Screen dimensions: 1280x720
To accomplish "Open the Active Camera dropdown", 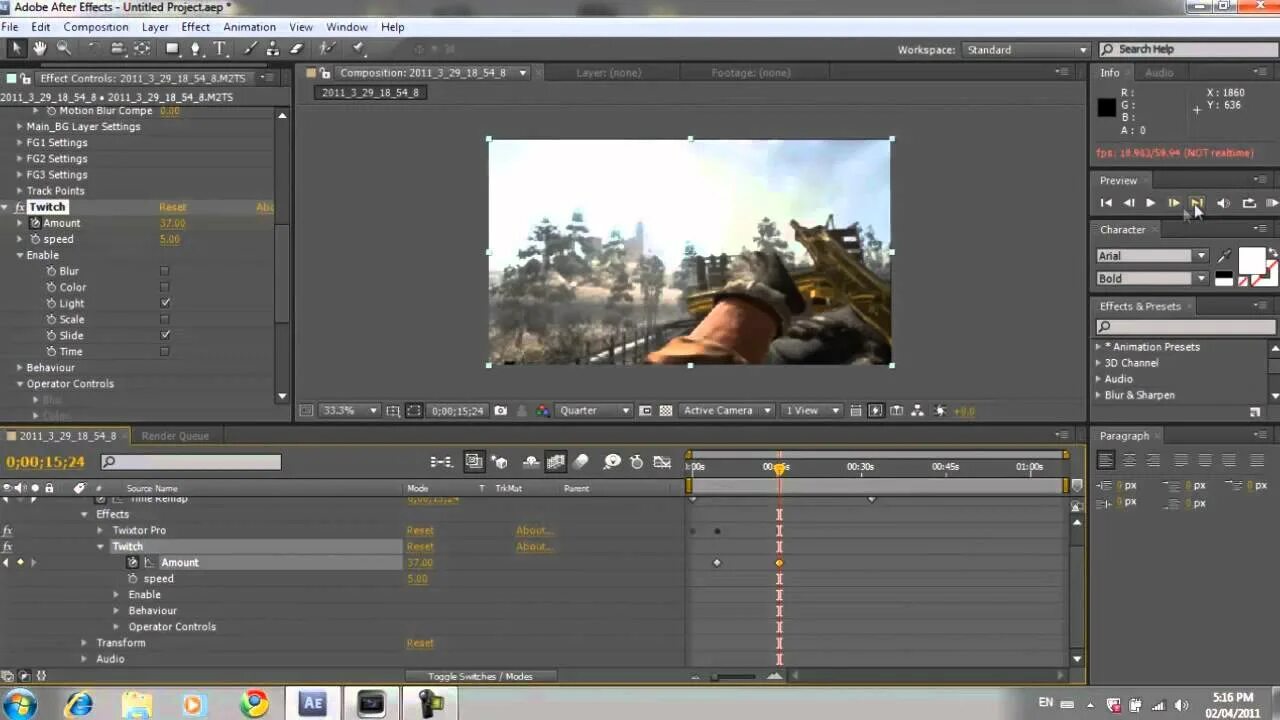I will point(727,410).
